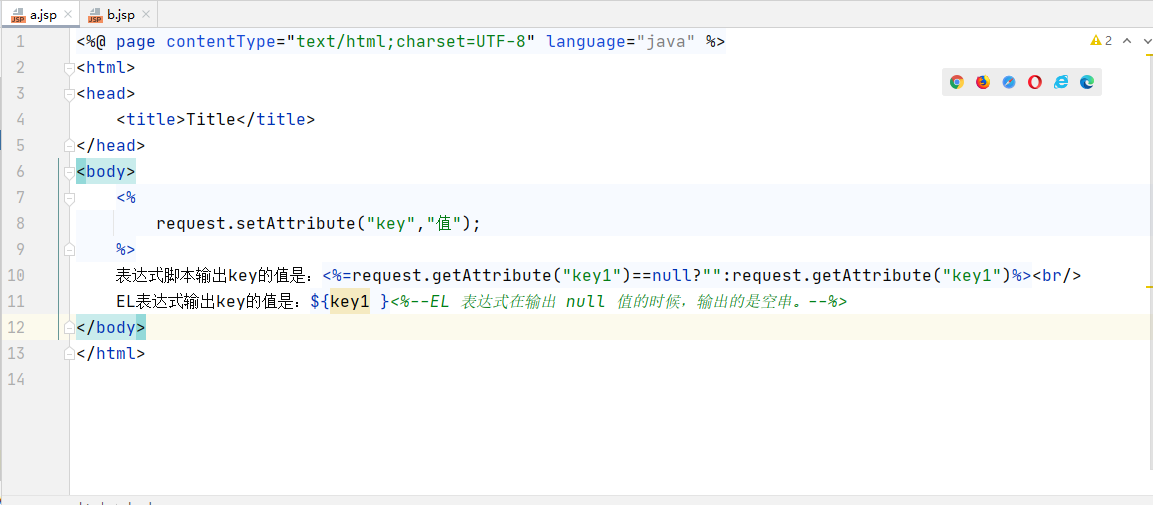Viewport: 1153px width, 505px height.
Task: Click fold end marker at </body> line 12
Action: 69,327
